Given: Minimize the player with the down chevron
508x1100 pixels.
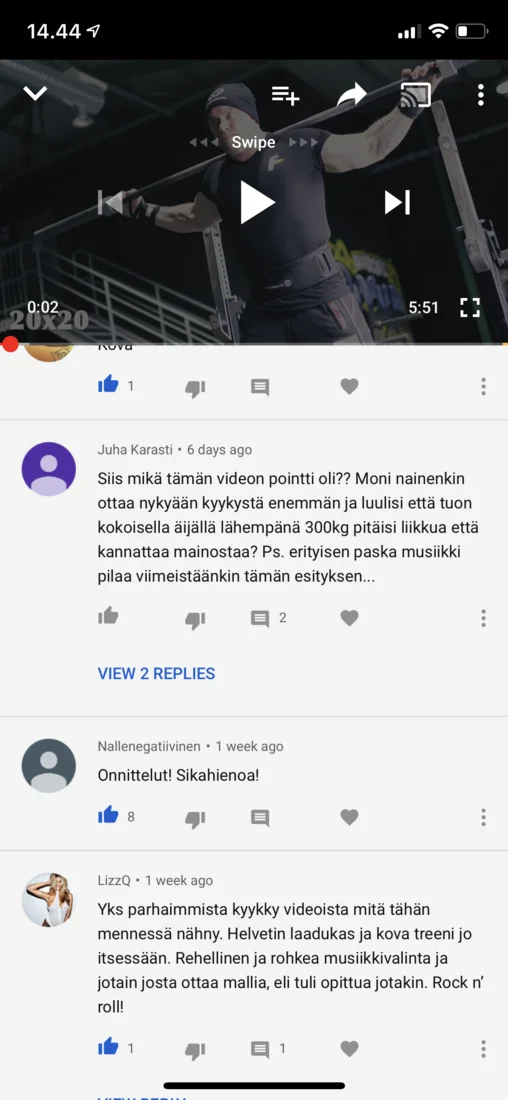Looking at the screenshot, I should pos(35,93).
